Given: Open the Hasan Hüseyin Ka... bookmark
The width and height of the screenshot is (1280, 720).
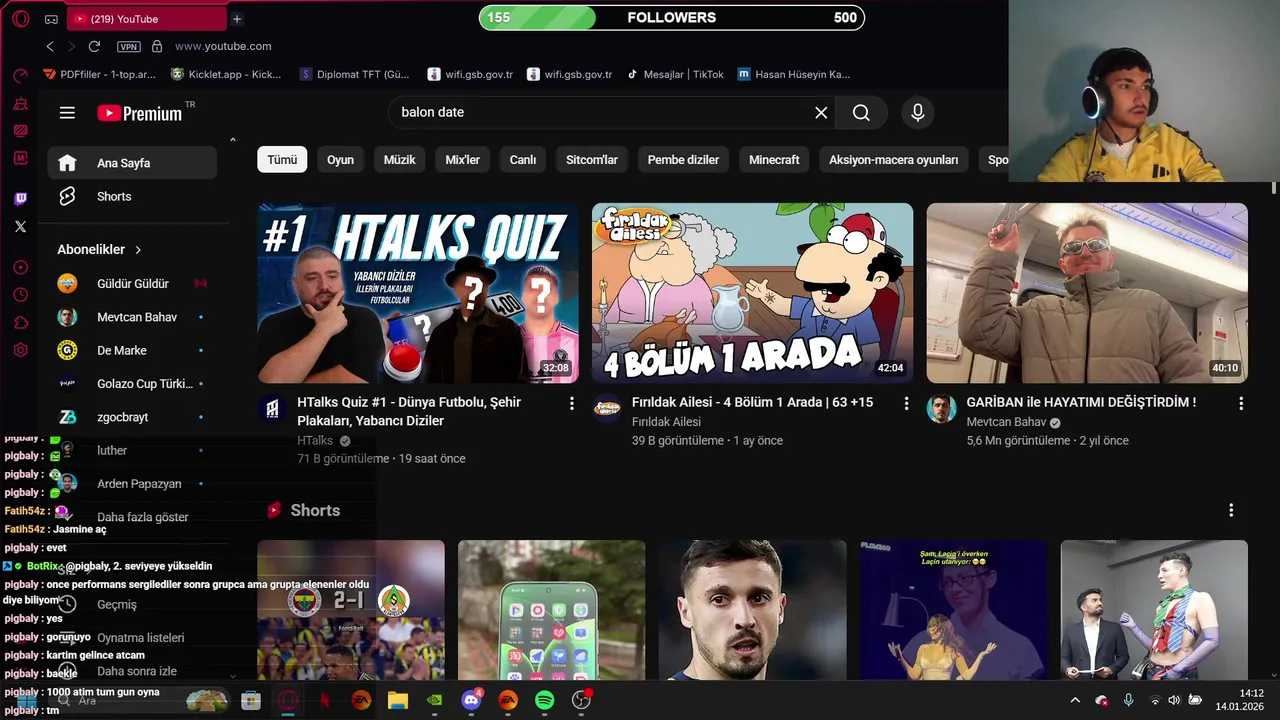Looking at the screenshot, I should point(794,74).
